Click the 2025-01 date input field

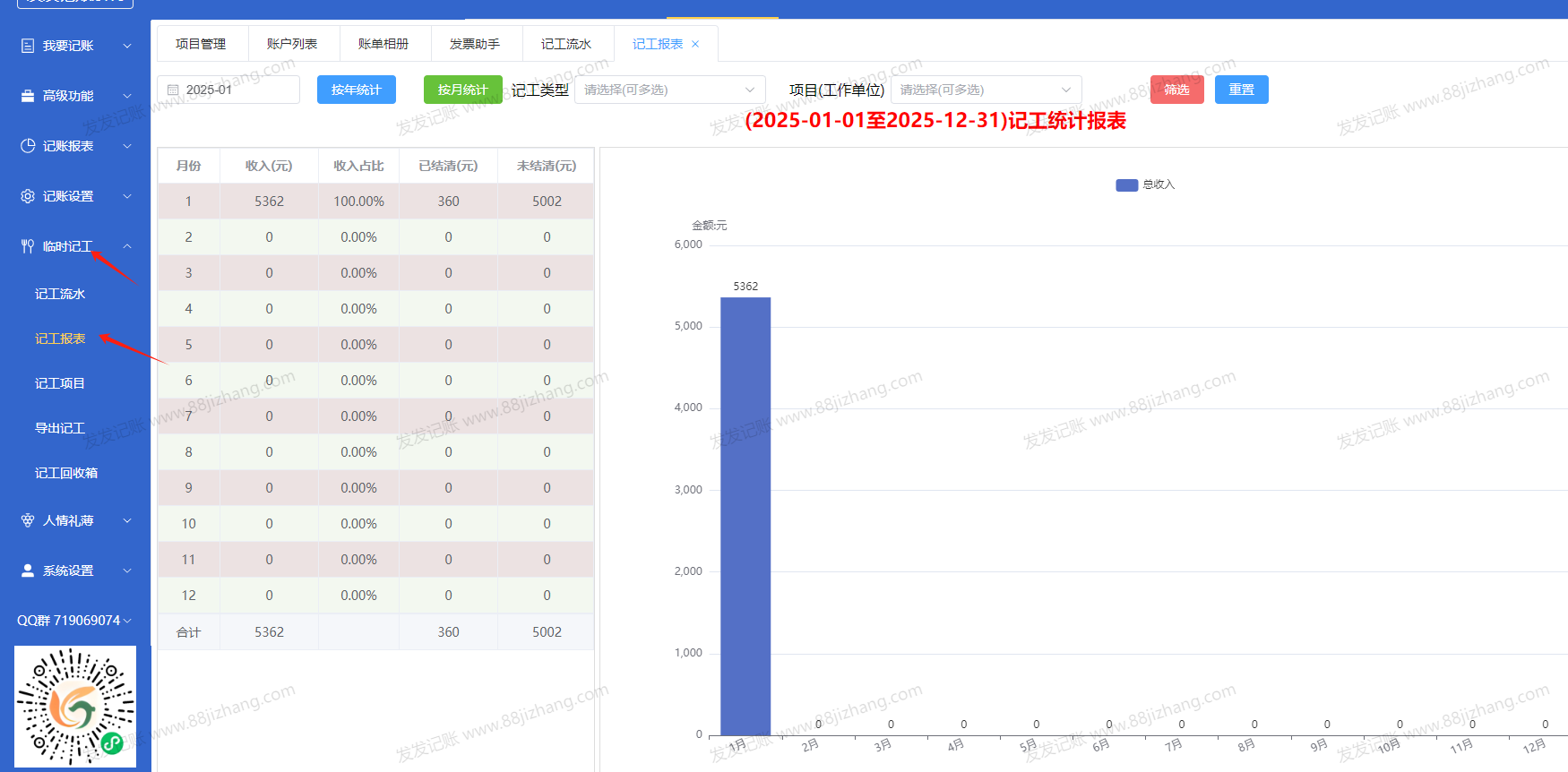click(x=228, y=90)
